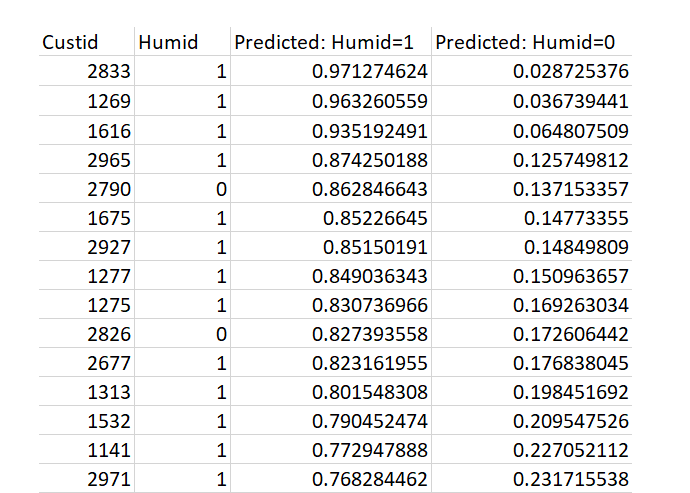
Task: Click the Humid value 0 for Custid 2790
Action: point(182,189)
